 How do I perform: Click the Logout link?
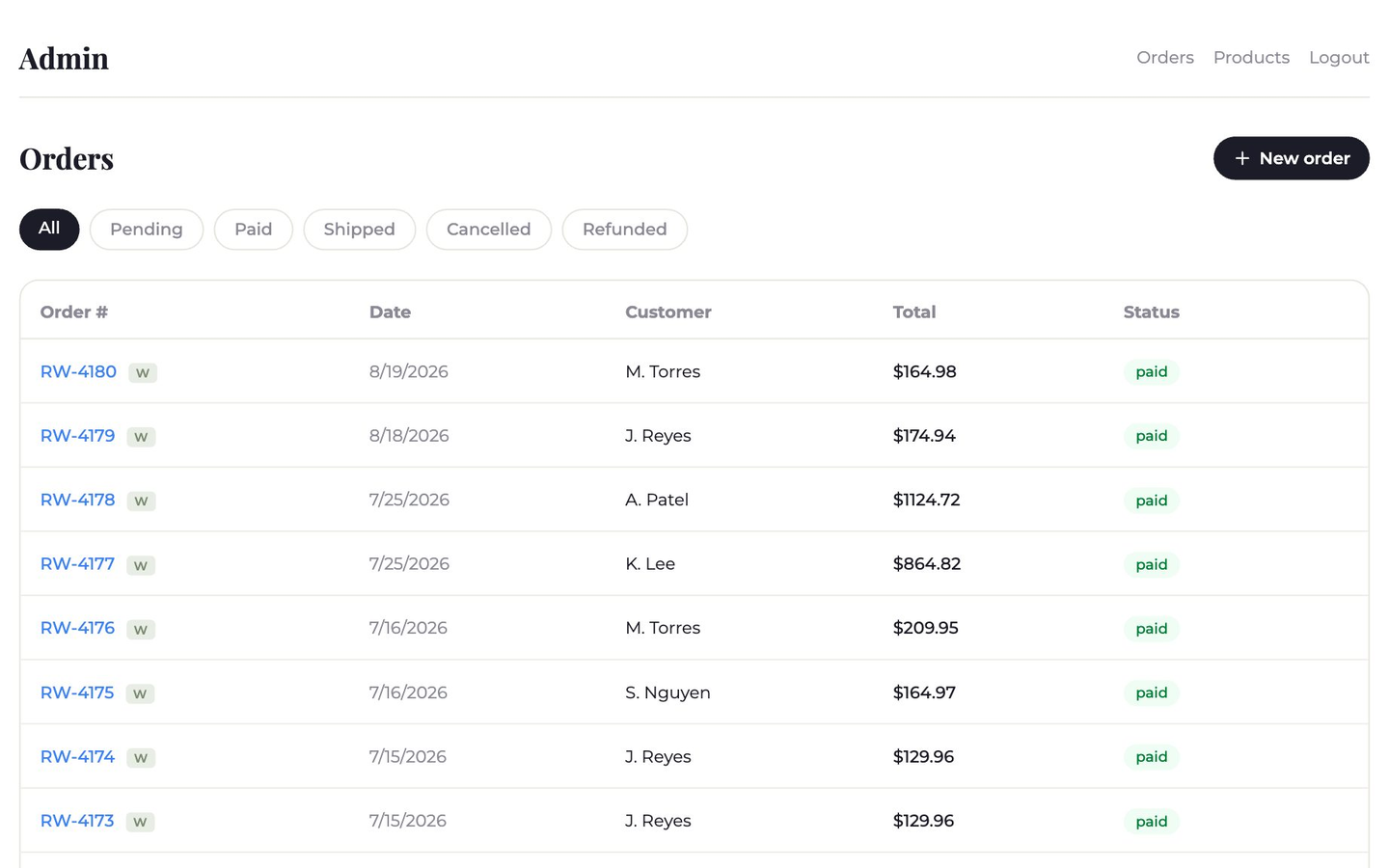pos(1339,58)
